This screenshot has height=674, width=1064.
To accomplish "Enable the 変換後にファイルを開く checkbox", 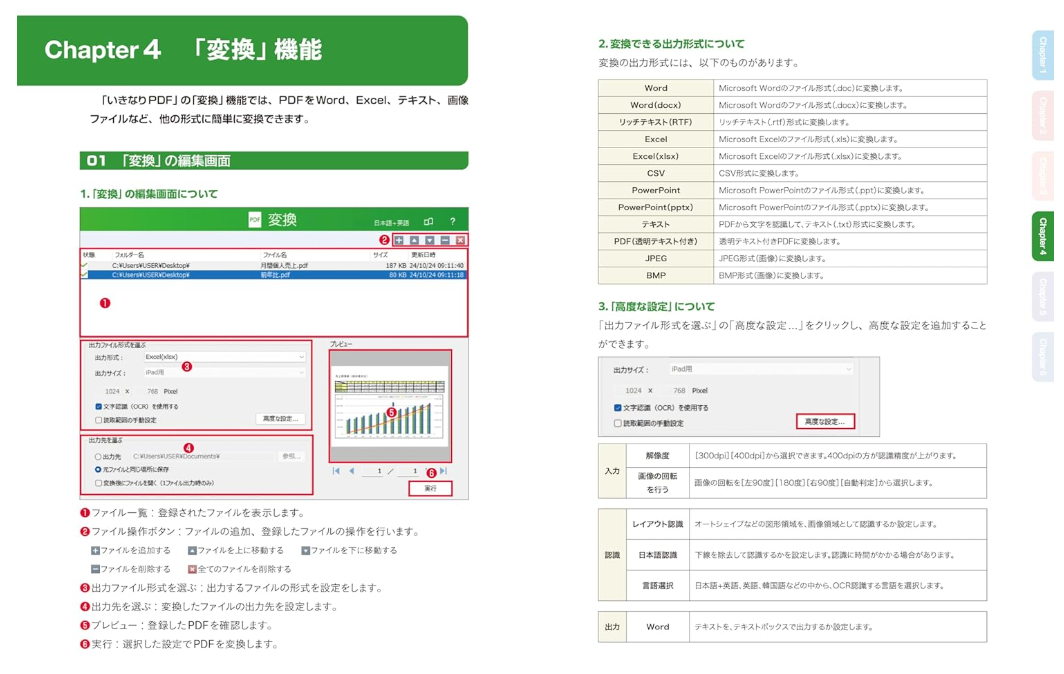I will pos(98,482).
